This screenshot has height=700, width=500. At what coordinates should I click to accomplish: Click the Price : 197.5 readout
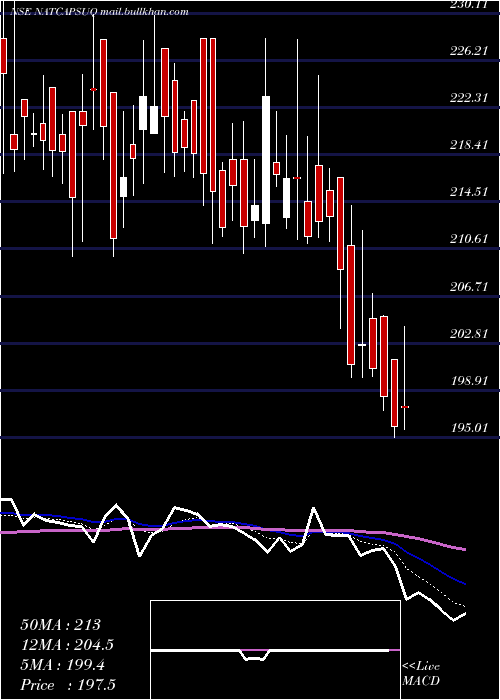coord(70,685)
